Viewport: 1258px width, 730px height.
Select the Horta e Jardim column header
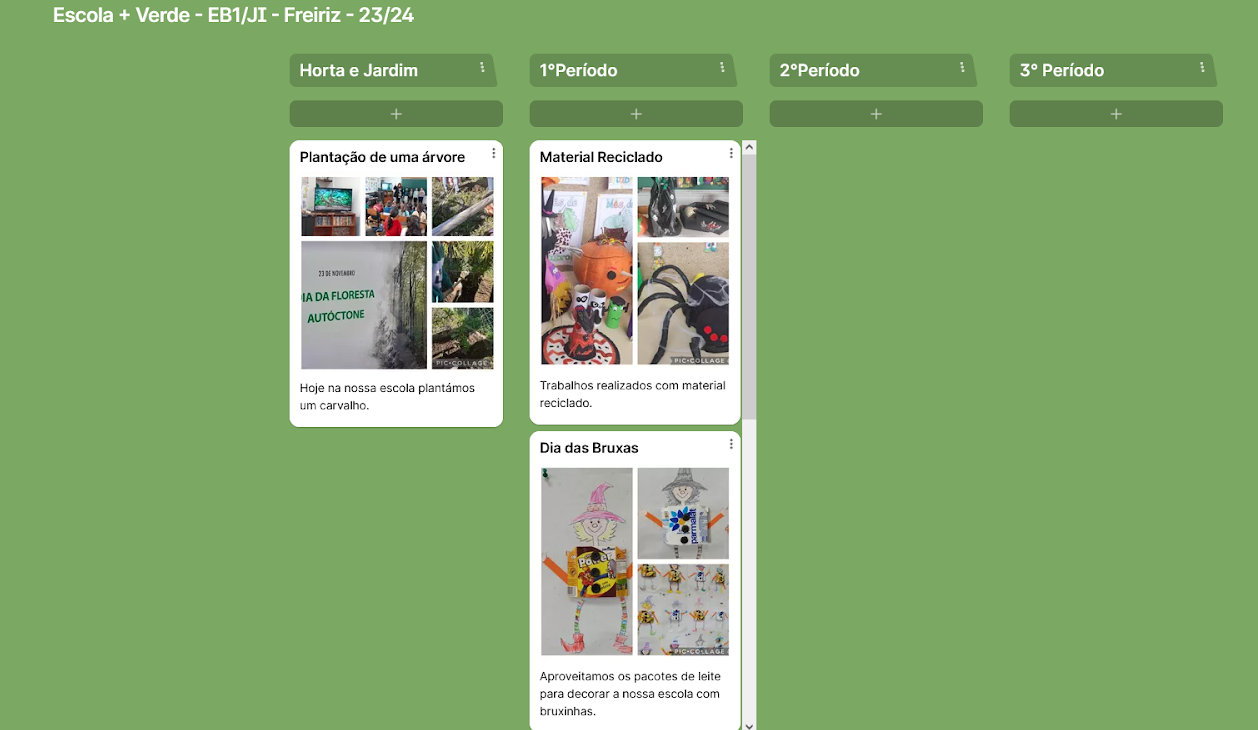[x=359, y=70]
